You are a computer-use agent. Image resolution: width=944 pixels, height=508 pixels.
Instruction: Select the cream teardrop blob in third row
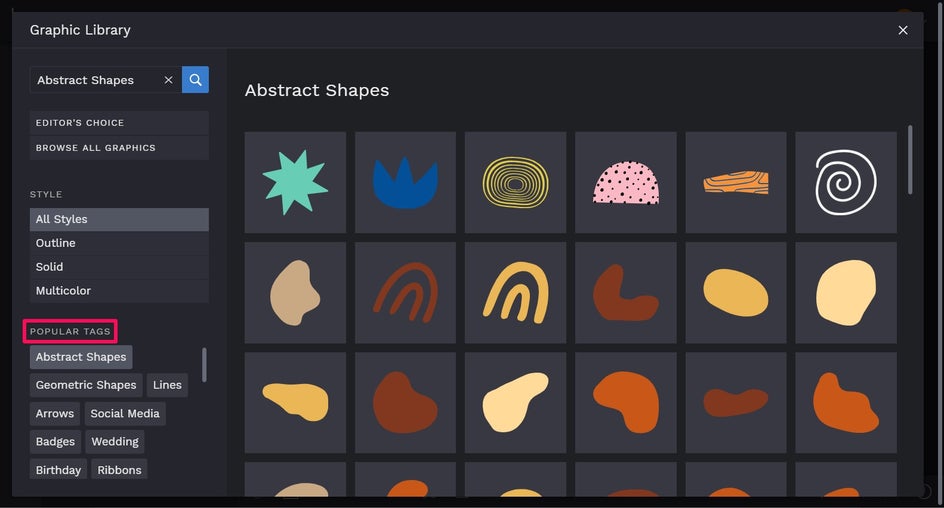pyautogui.click(x=515, y=403)
